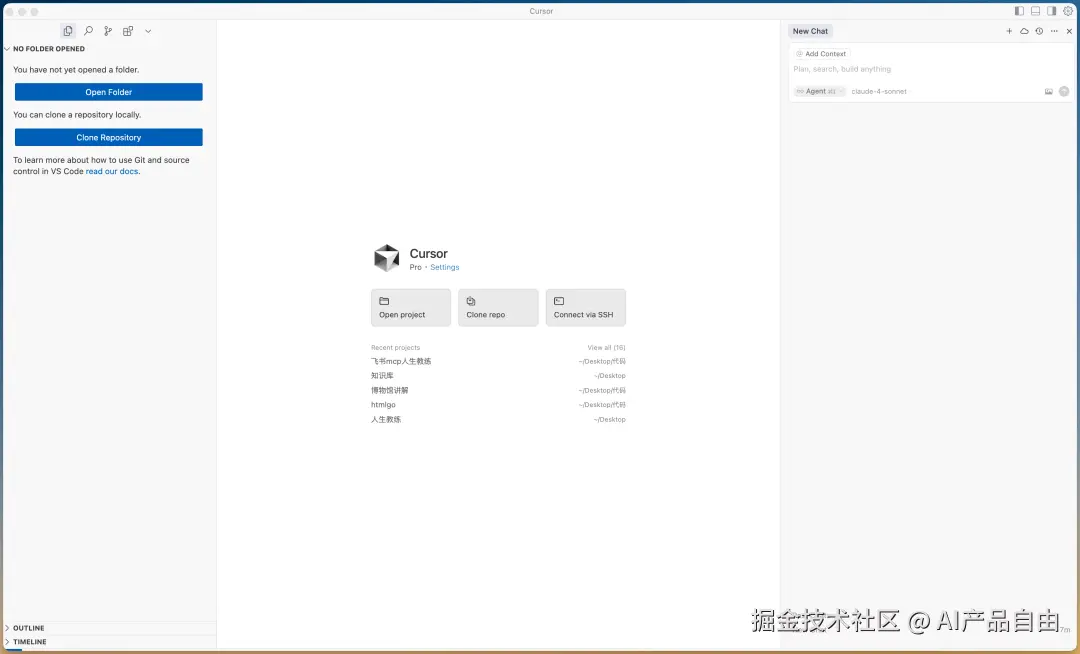
Task: Click the Add Context button
Action: (821, 54)
